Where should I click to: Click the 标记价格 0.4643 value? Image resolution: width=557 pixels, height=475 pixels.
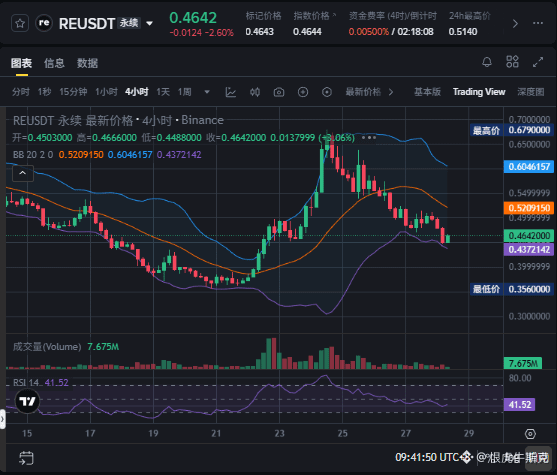(259, 32)
